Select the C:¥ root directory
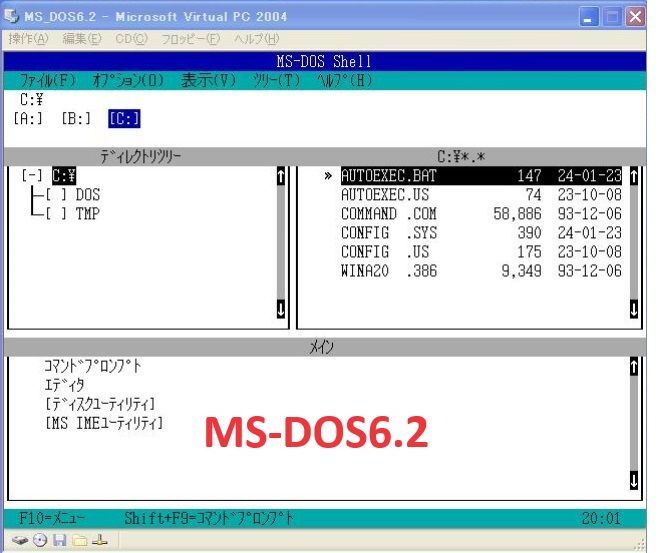 click(x=64, y=175)
